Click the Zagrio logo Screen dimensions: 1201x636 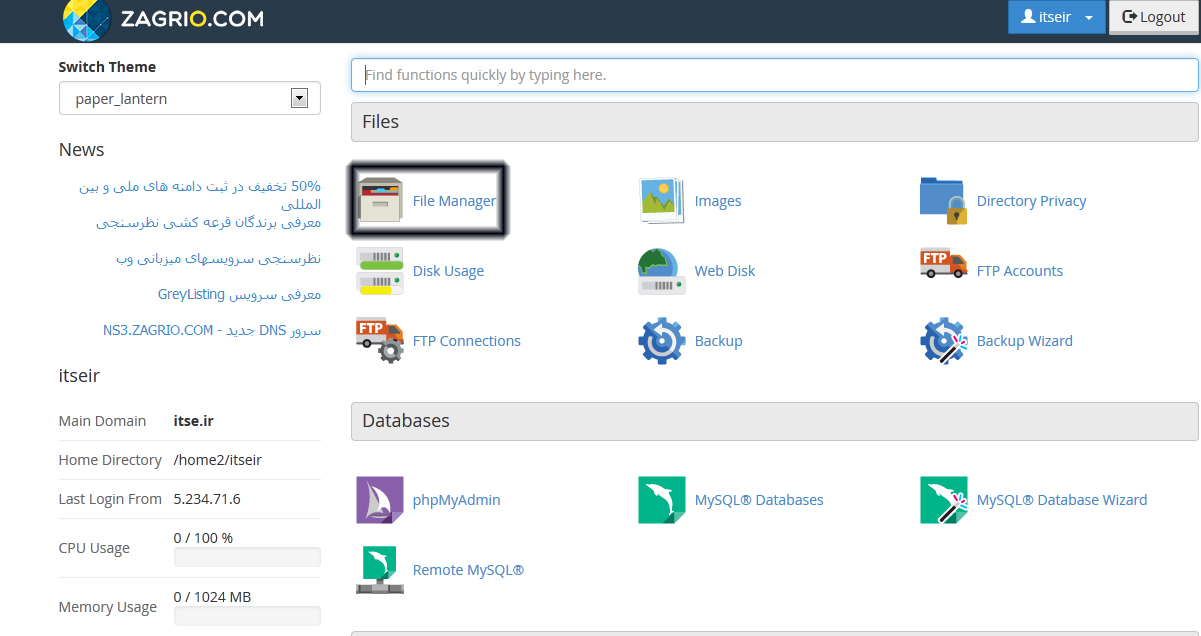click(x=164, y=19)
